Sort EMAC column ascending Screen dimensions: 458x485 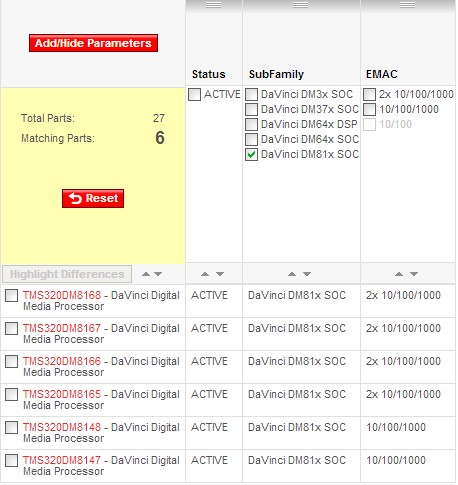click(x=399, y=274)
